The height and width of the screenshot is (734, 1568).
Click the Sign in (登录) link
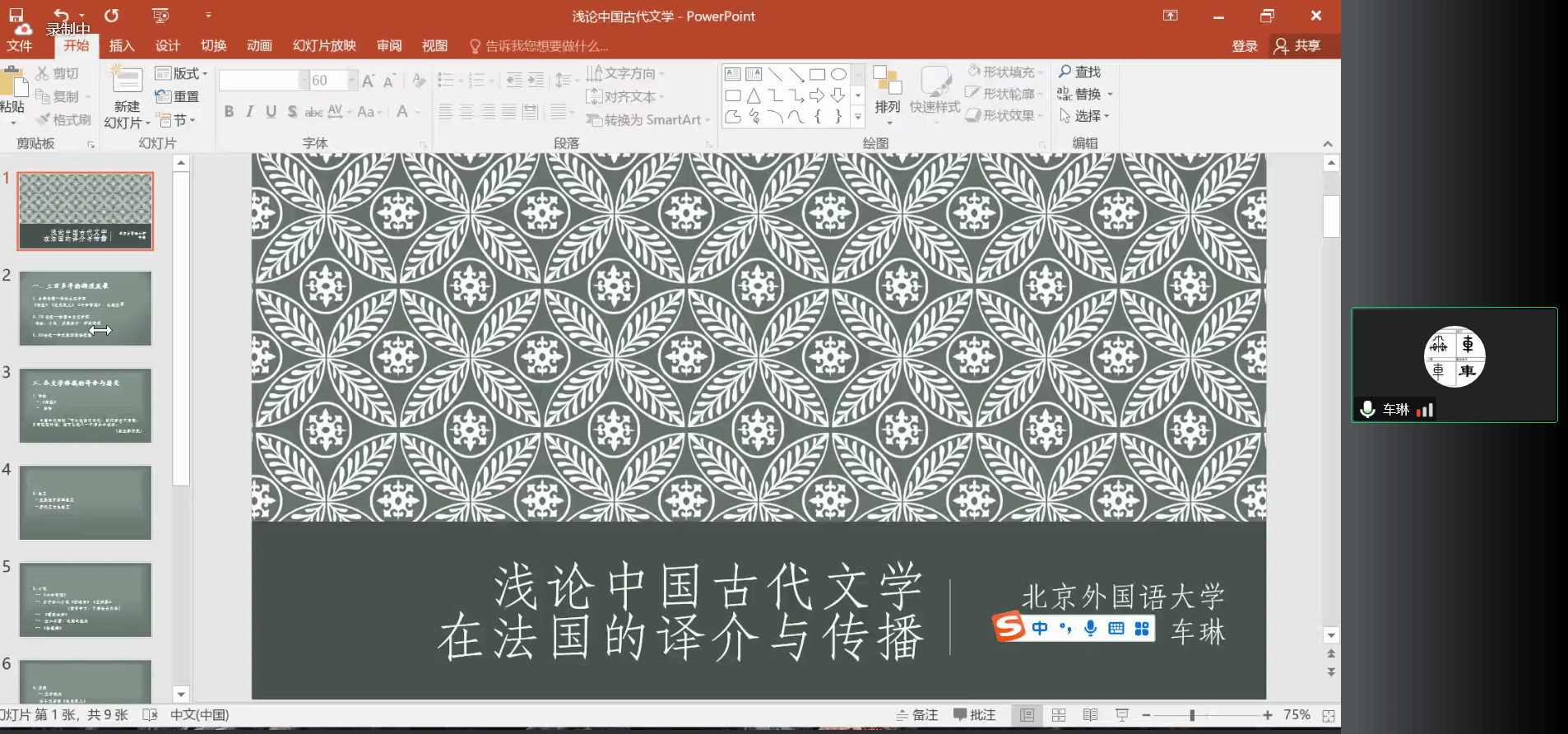tap(1244, 45)
